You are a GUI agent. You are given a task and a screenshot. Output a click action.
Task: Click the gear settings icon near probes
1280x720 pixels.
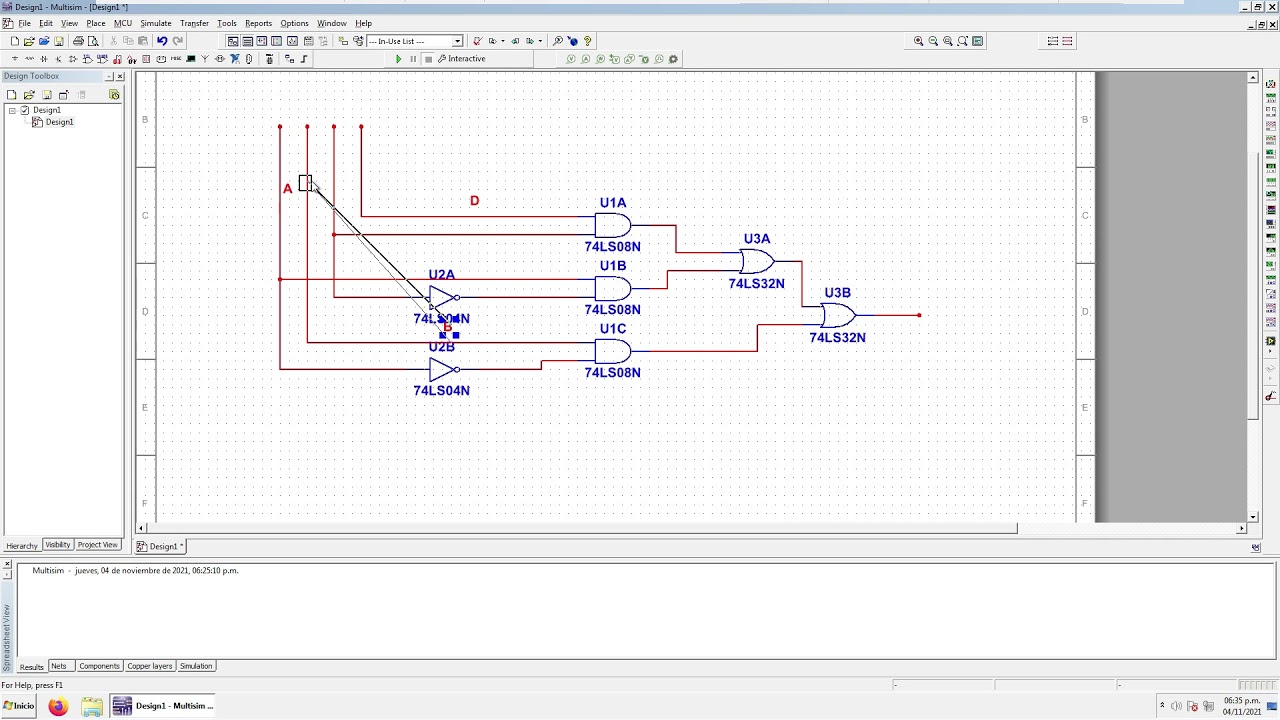tap(673, 59)
